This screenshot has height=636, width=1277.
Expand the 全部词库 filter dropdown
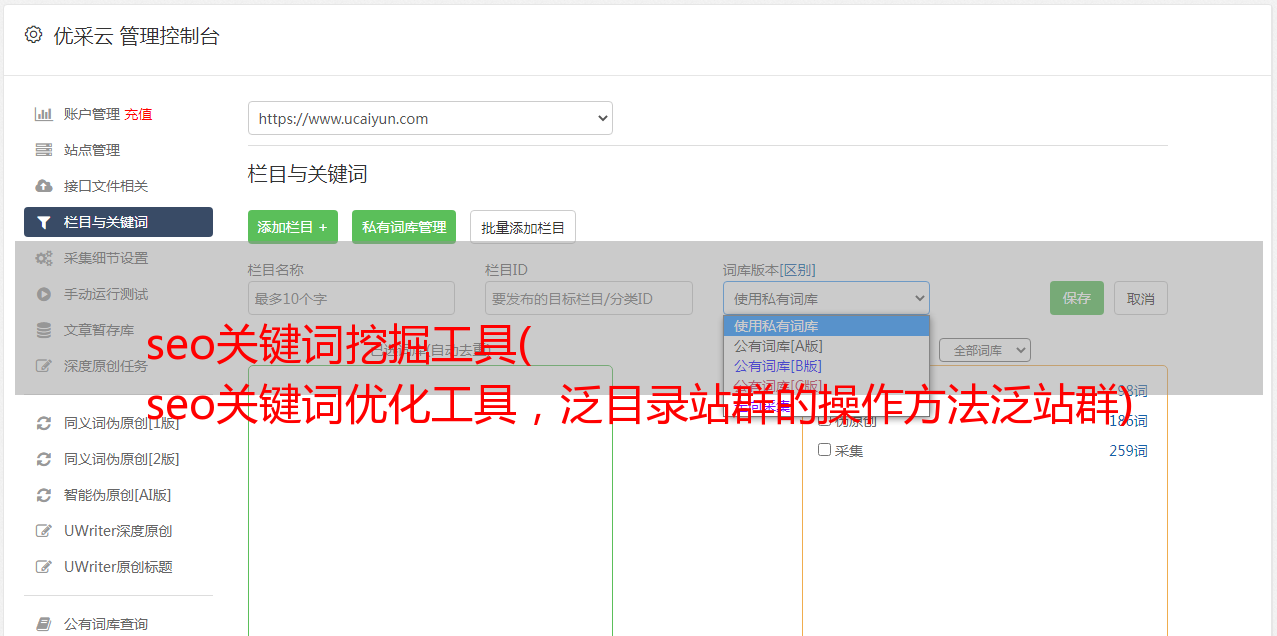click(984, 350)
